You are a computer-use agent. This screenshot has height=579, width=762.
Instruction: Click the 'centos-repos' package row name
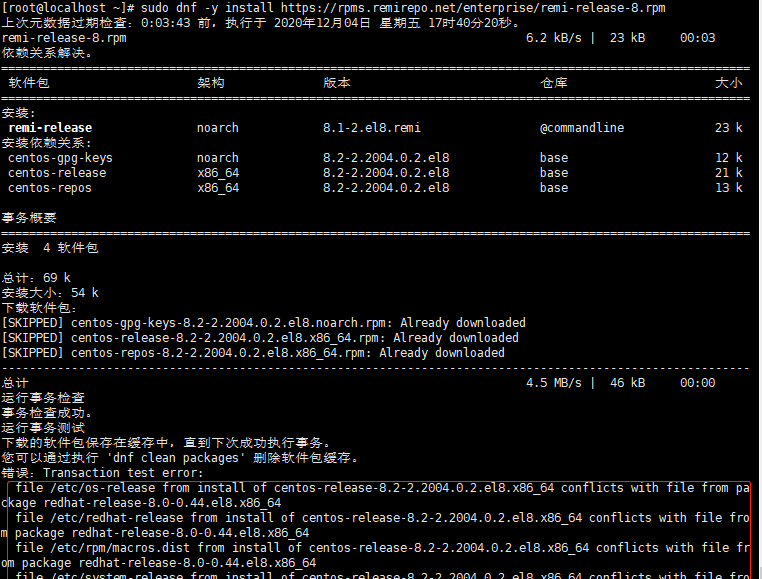pos(50,188)
